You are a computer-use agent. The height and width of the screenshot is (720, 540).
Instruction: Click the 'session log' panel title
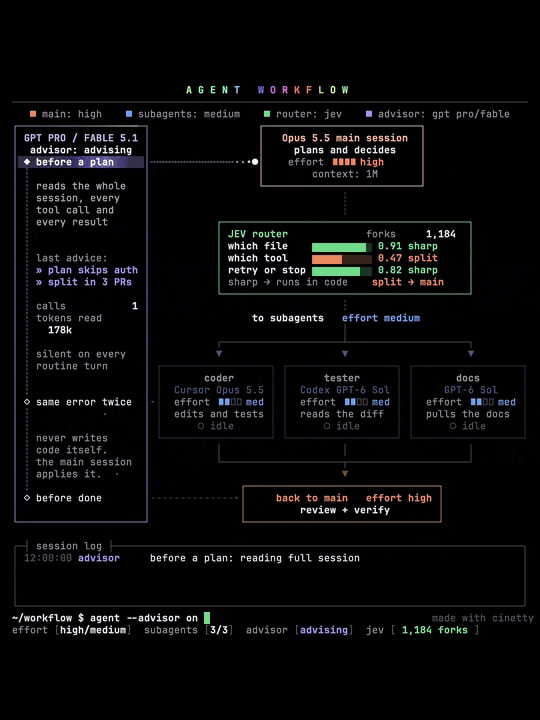(x=69, y=546)
